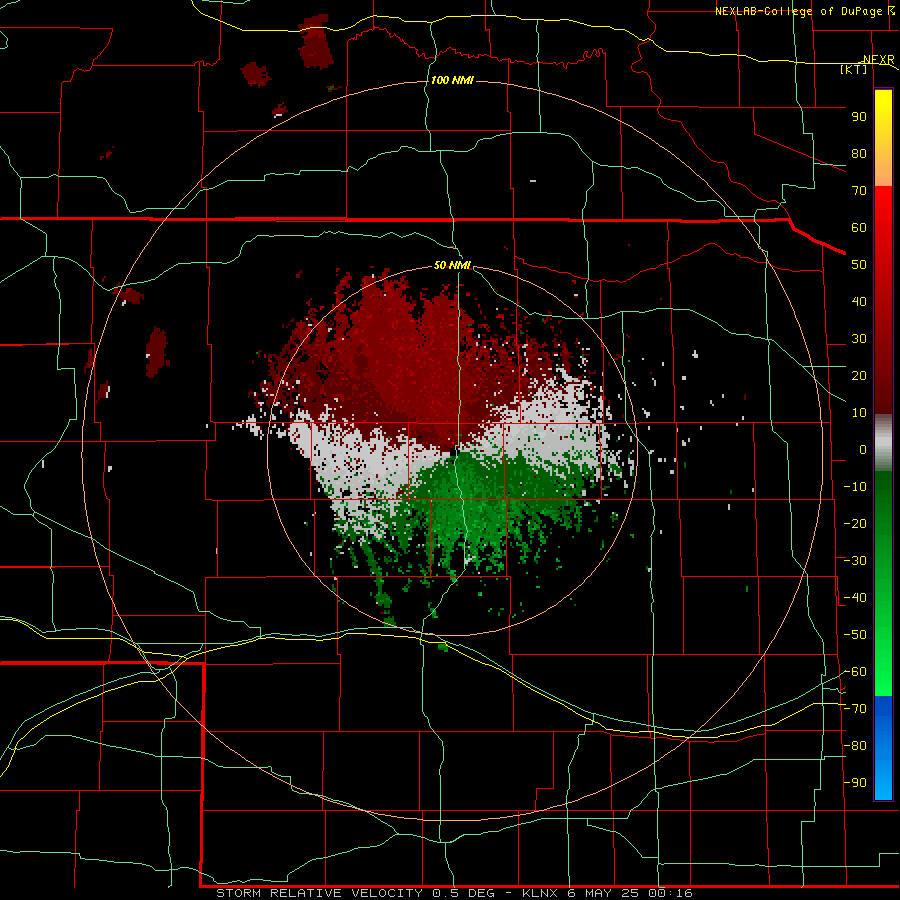
Task: Select the green segment of velocity color bar
Action: pos(883,584)
